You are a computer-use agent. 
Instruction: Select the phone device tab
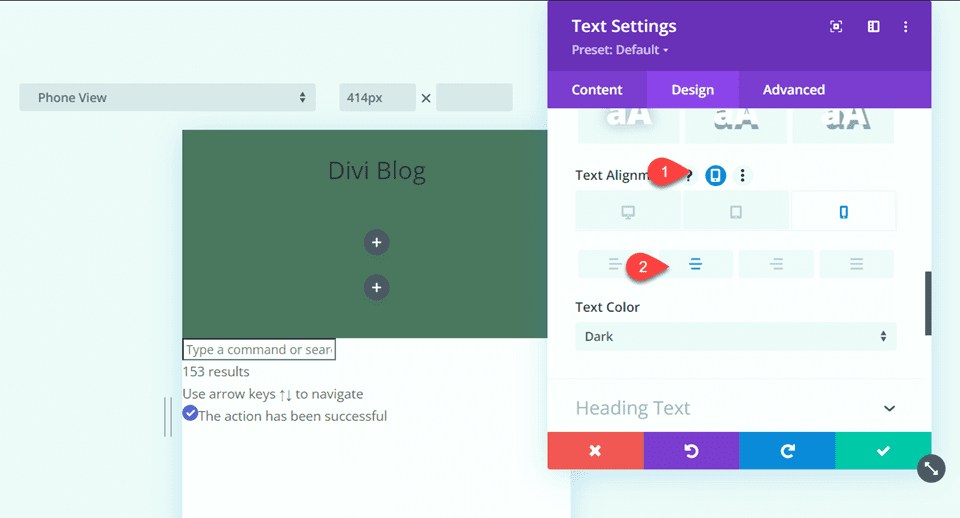click(843, 211)
